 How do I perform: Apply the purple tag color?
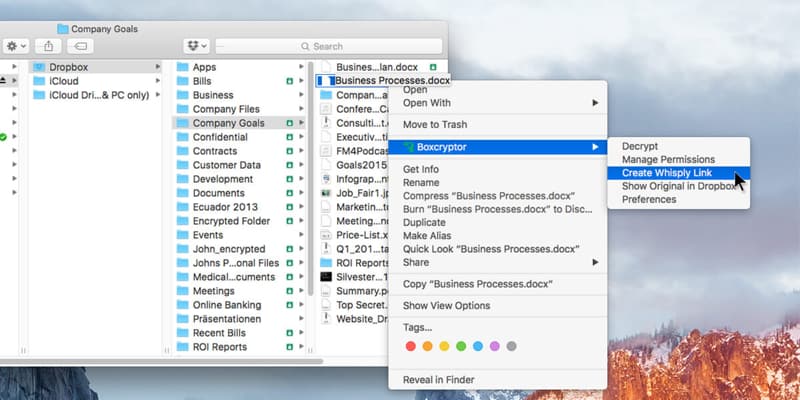coord(494,346)
